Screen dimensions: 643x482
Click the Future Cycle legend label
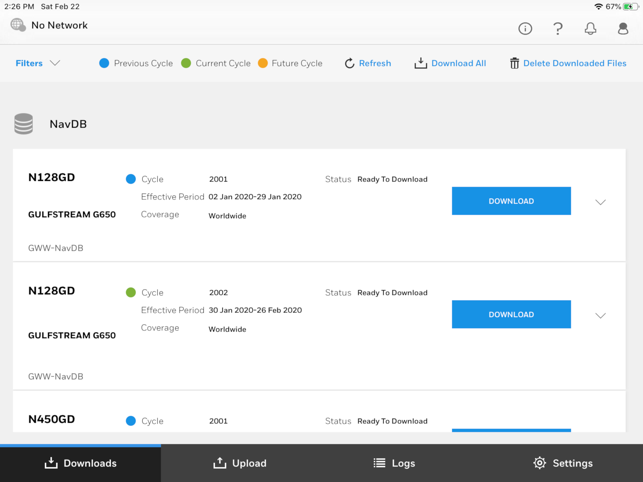tap(297, 63)
